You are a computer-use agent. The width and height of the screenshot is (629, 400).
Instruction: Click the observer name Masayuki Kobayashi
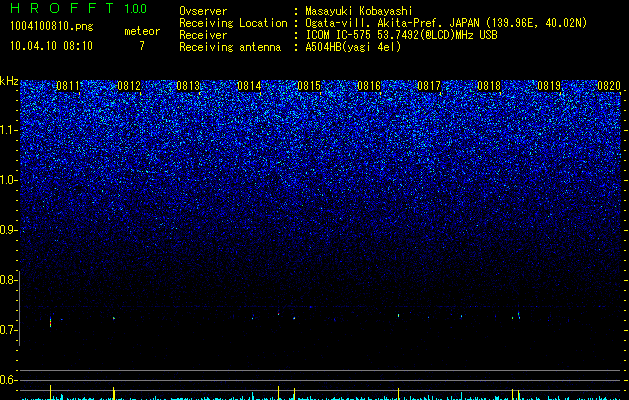pyautogui.click(x=358, y=11)
